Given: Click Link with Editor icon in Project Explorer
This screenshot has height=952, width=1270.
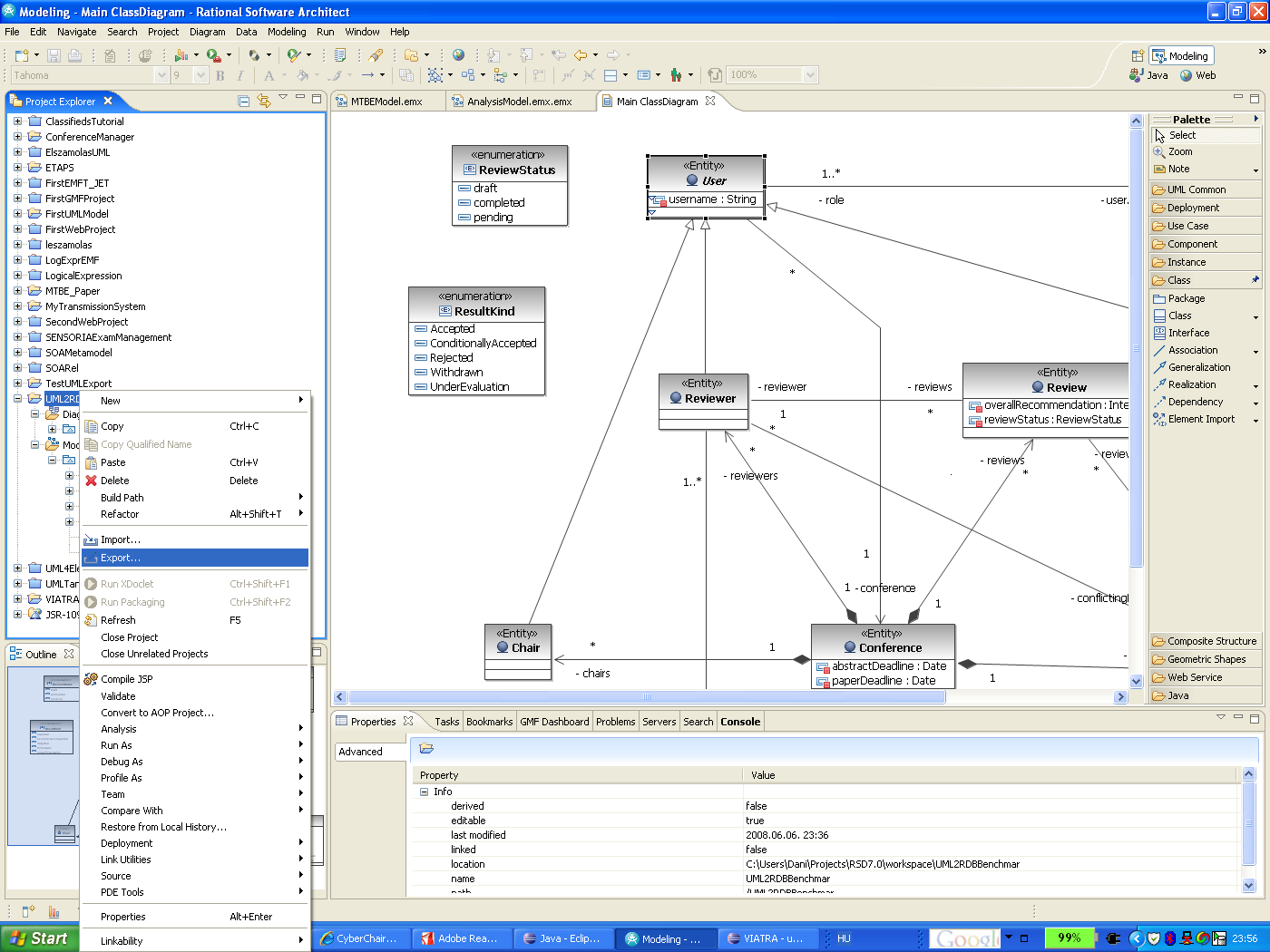Looking at the screenshot, I should (264, 101).
